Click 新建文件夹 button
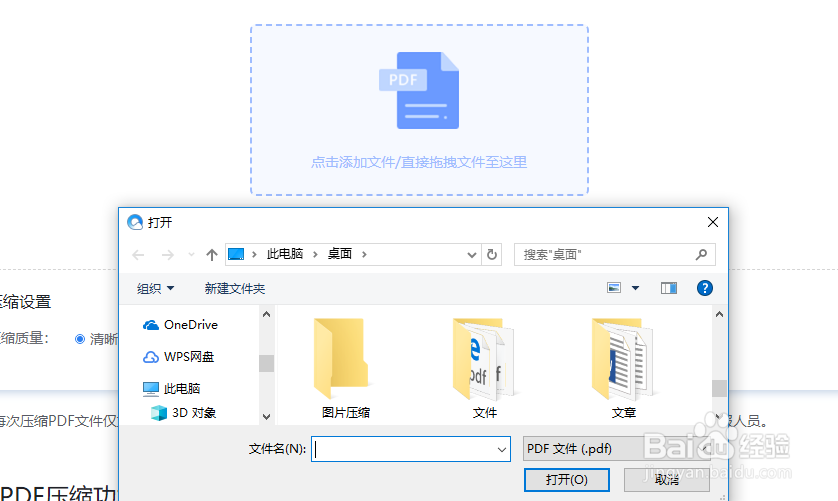The width and height of the screenshot is (838, 501). click(235, 289)
